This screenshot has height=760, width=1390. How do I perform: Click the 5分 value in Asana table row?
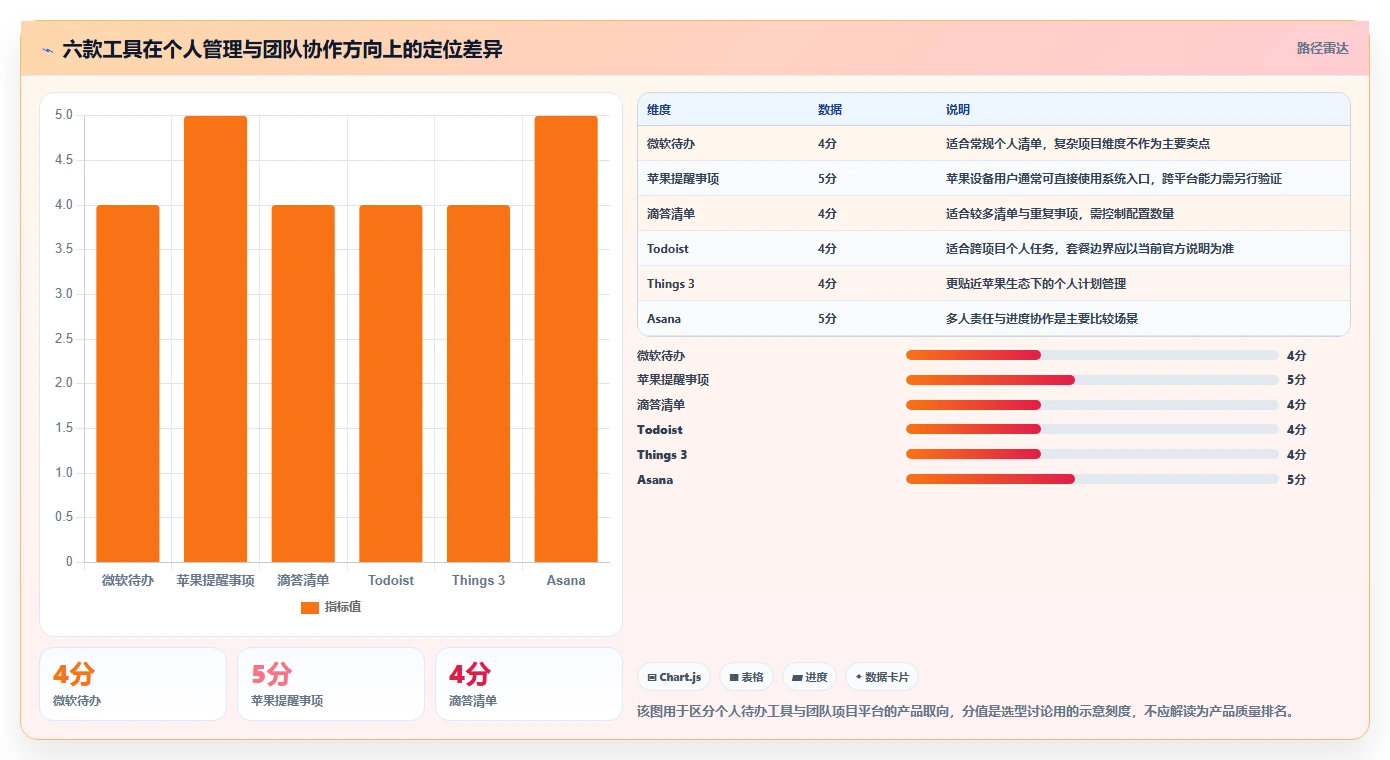827,319
